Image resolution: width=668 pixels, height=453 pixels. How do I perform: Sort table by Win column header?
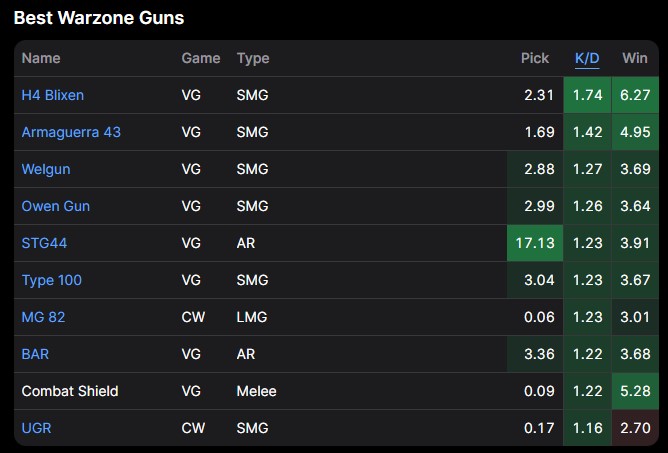click(634, 58)
